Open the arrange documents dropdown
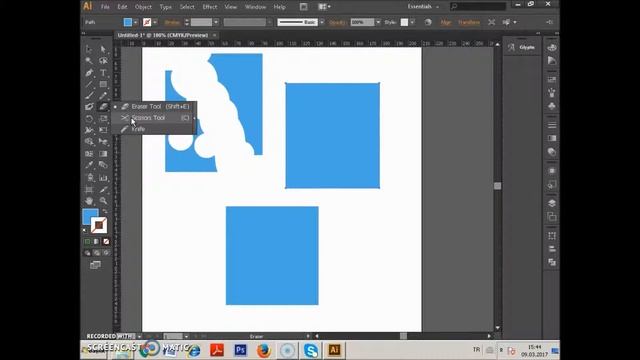 325,7
